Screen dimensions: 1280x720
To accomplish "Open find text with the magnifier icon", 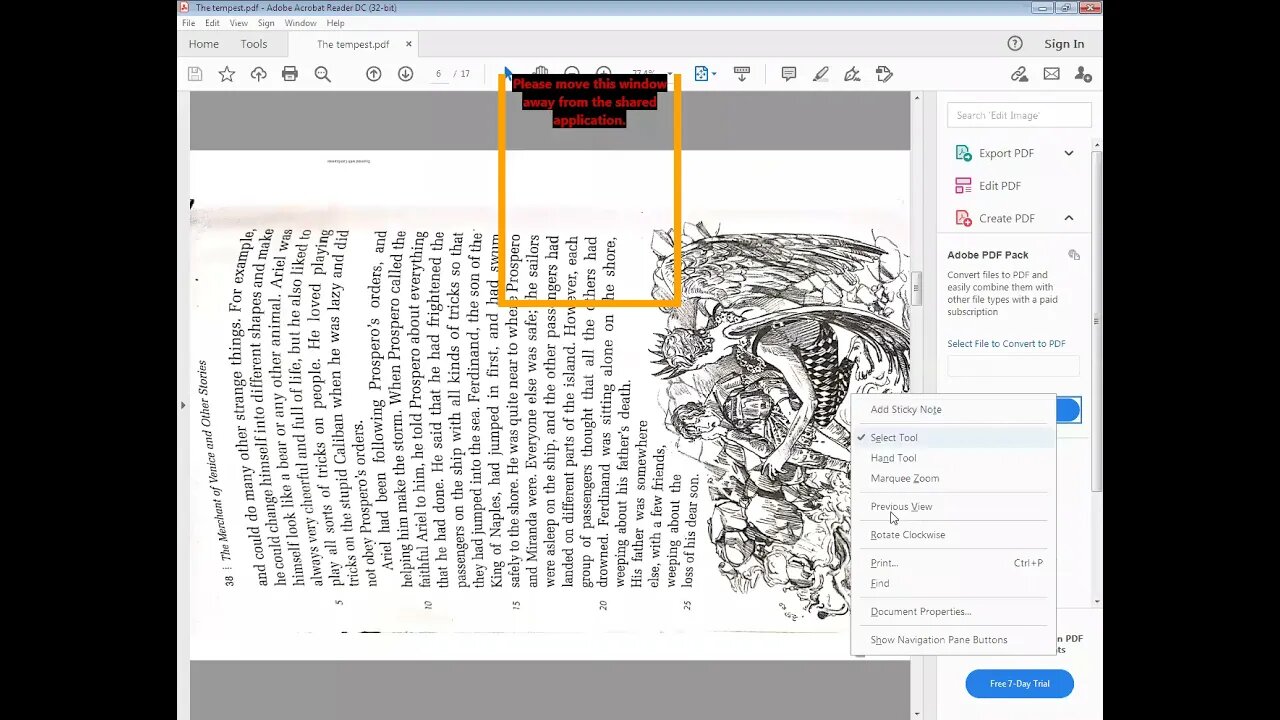I will click(x=322, y=74).
